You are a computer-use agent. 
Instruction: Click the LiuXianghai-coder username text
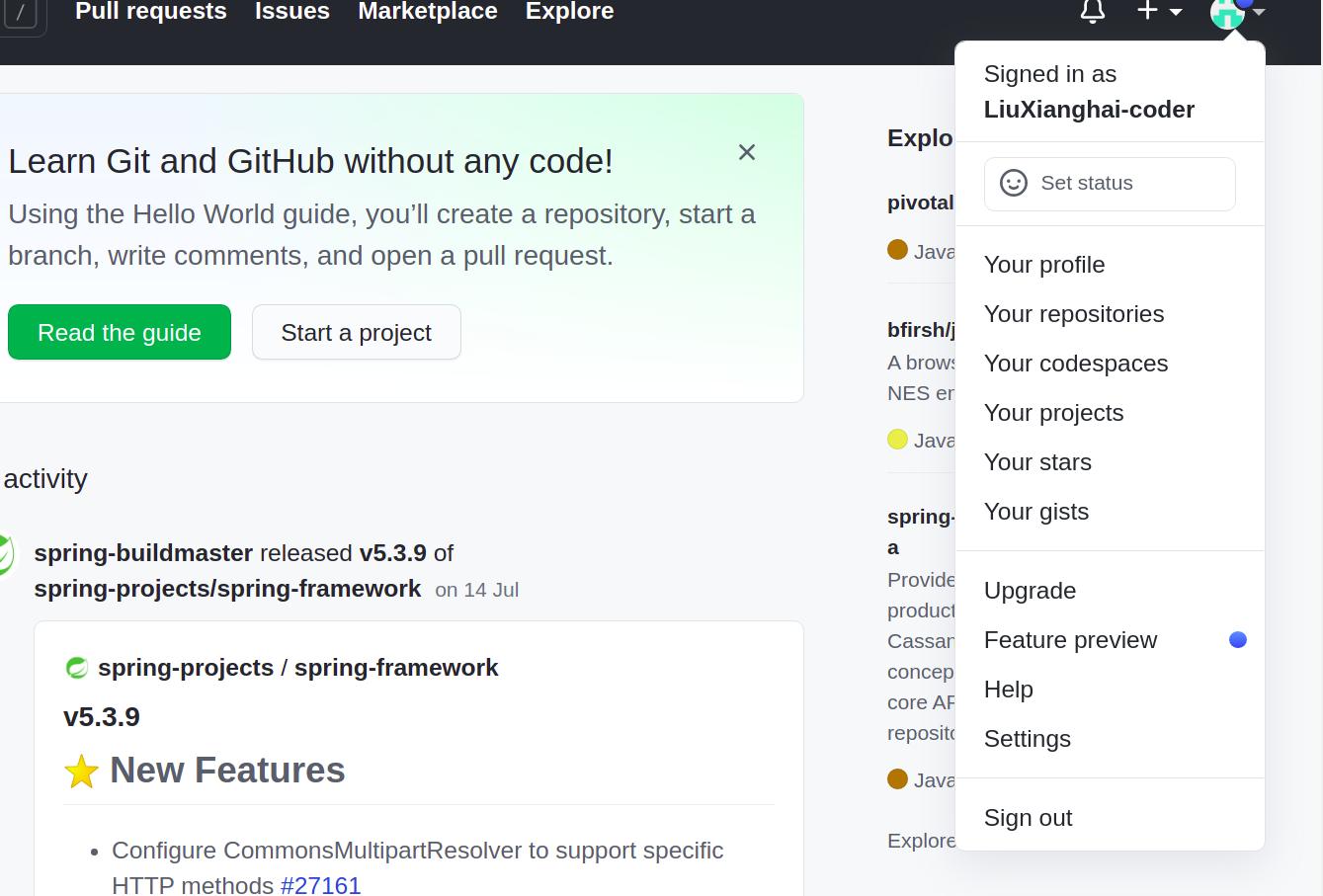(x=1090, y=110)
